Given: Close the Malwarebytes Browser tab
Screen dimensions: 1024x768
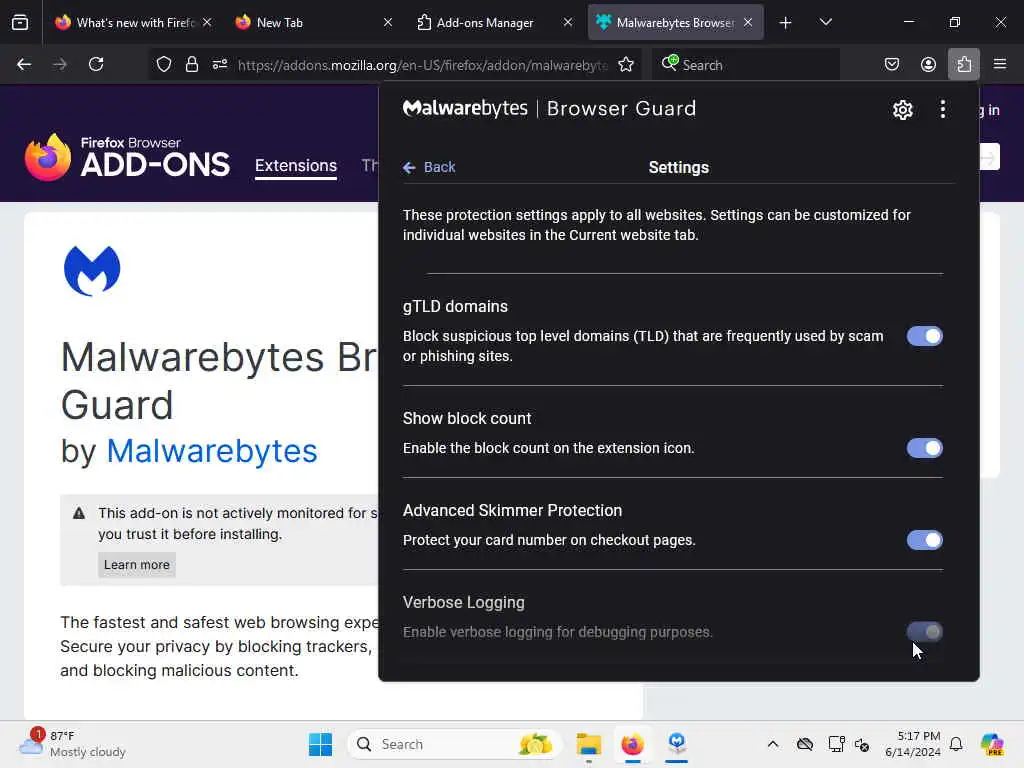Looking at the screenshot, I should click(748, 22).
